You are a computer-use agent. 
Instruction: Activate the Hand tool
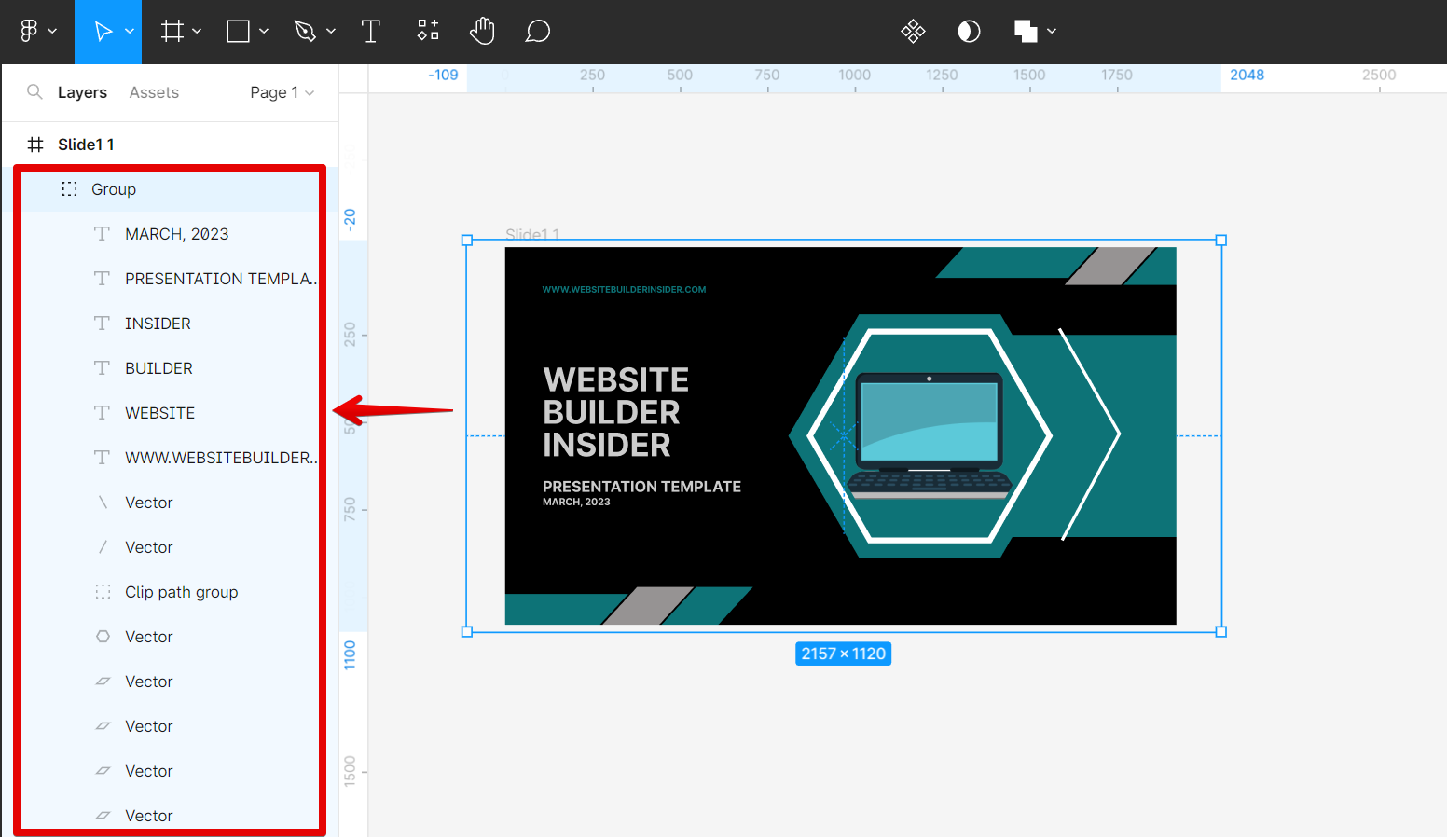click(x=482, y=32)
